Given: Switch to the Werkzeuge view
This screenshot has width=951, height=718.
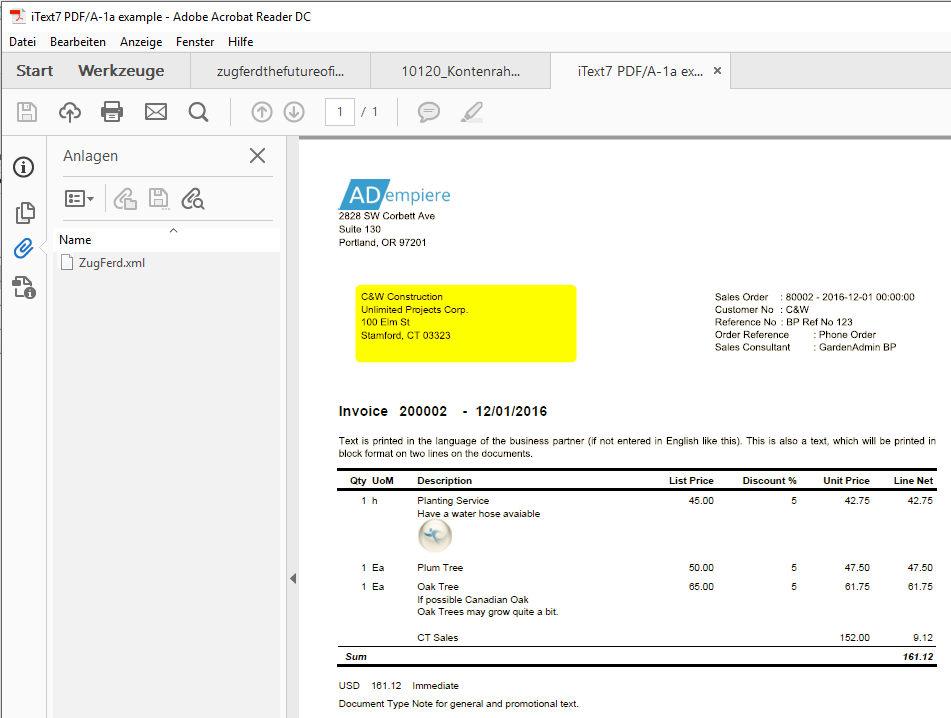Looking at the screenshot, I should point(121,71).
